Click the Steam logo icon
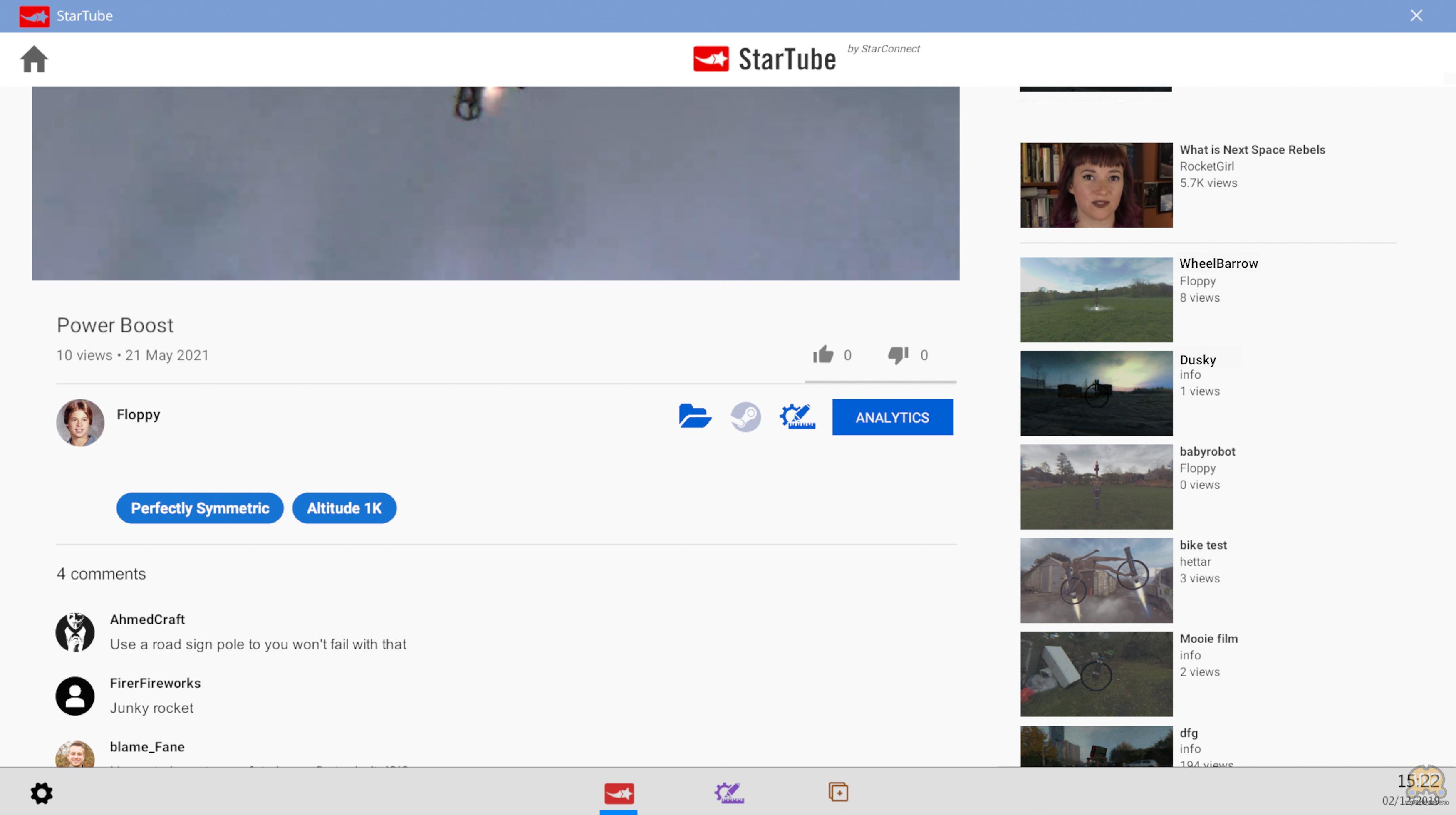The width and height of the screenshot is (1456, 815). pos(745,417)
